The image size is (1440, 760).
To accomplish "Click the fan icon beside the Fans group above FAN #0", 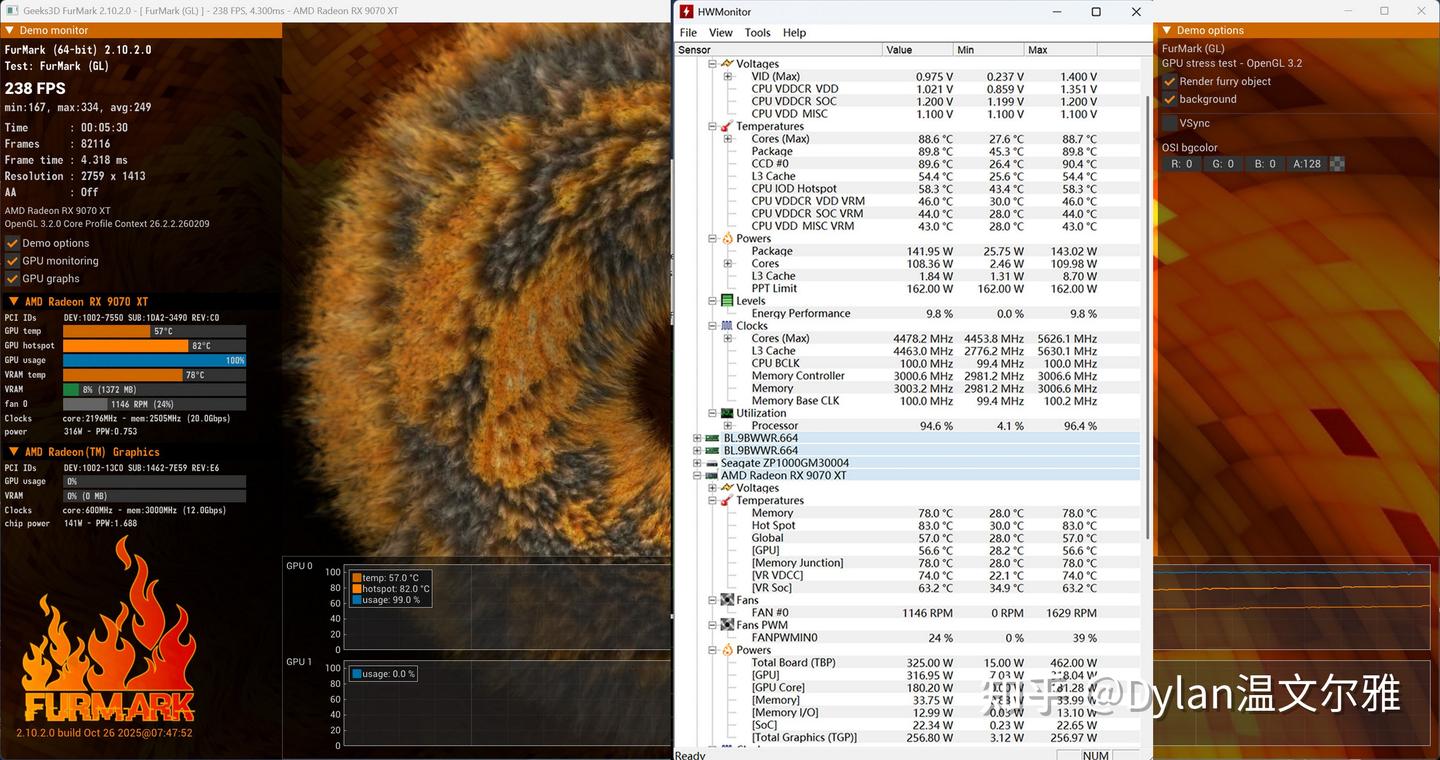I will tap(727, 600).
